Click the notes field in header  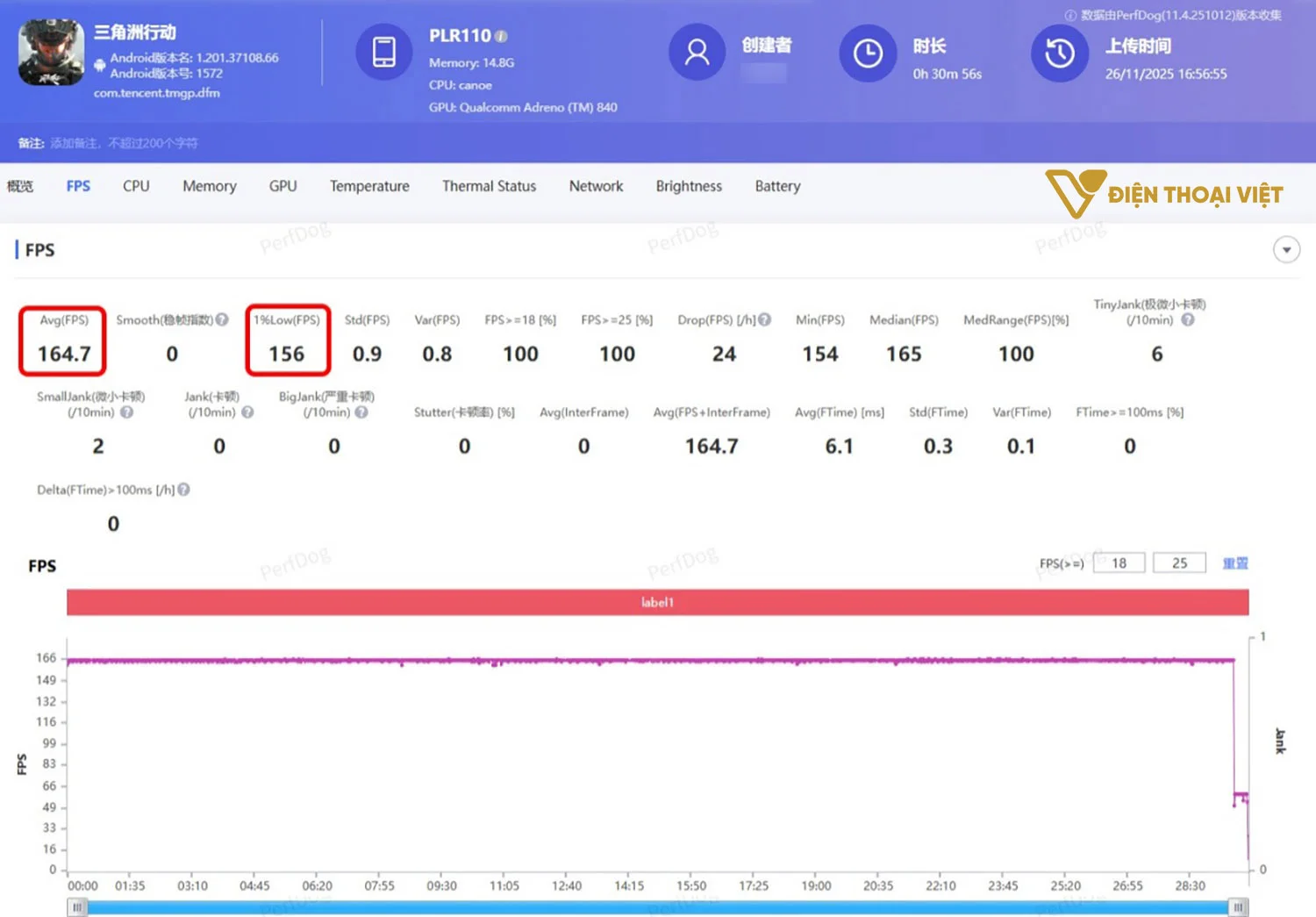point(124,143)
